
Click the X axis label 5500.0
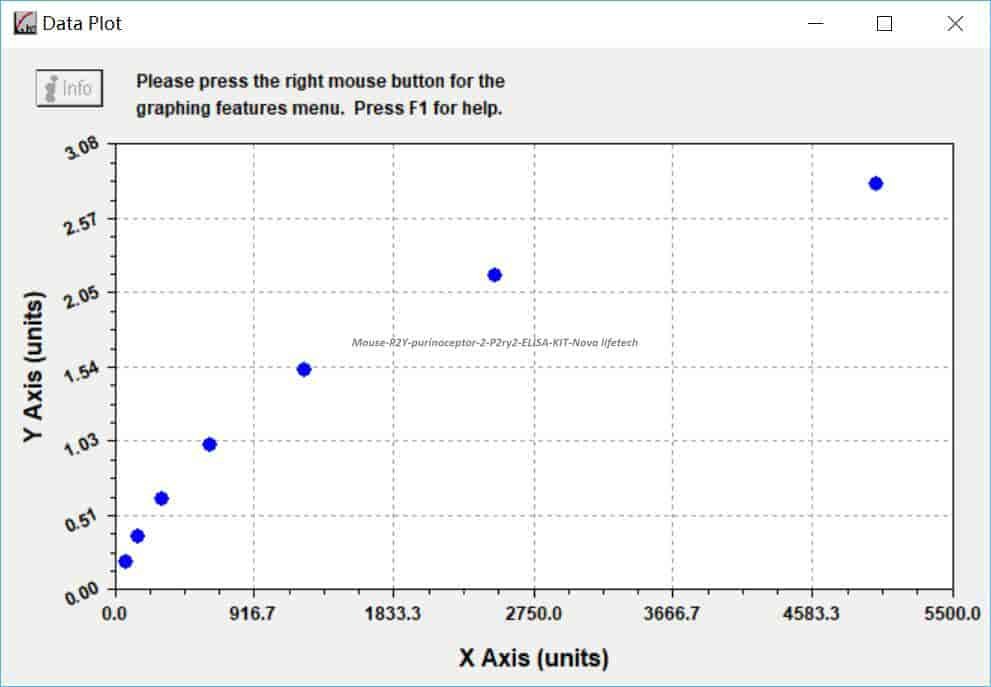(x=952, y=614)
